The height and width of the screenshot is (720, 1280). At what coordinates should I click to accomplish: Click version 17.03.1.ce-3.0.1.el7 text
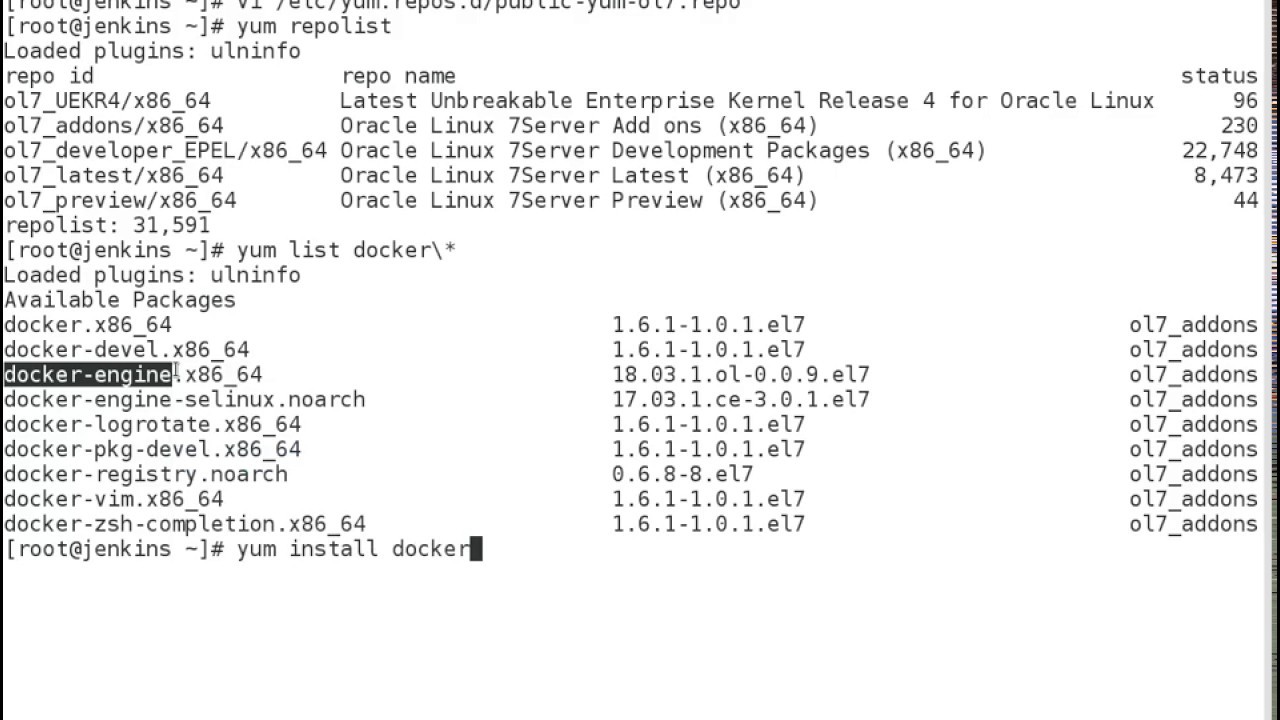741,400
